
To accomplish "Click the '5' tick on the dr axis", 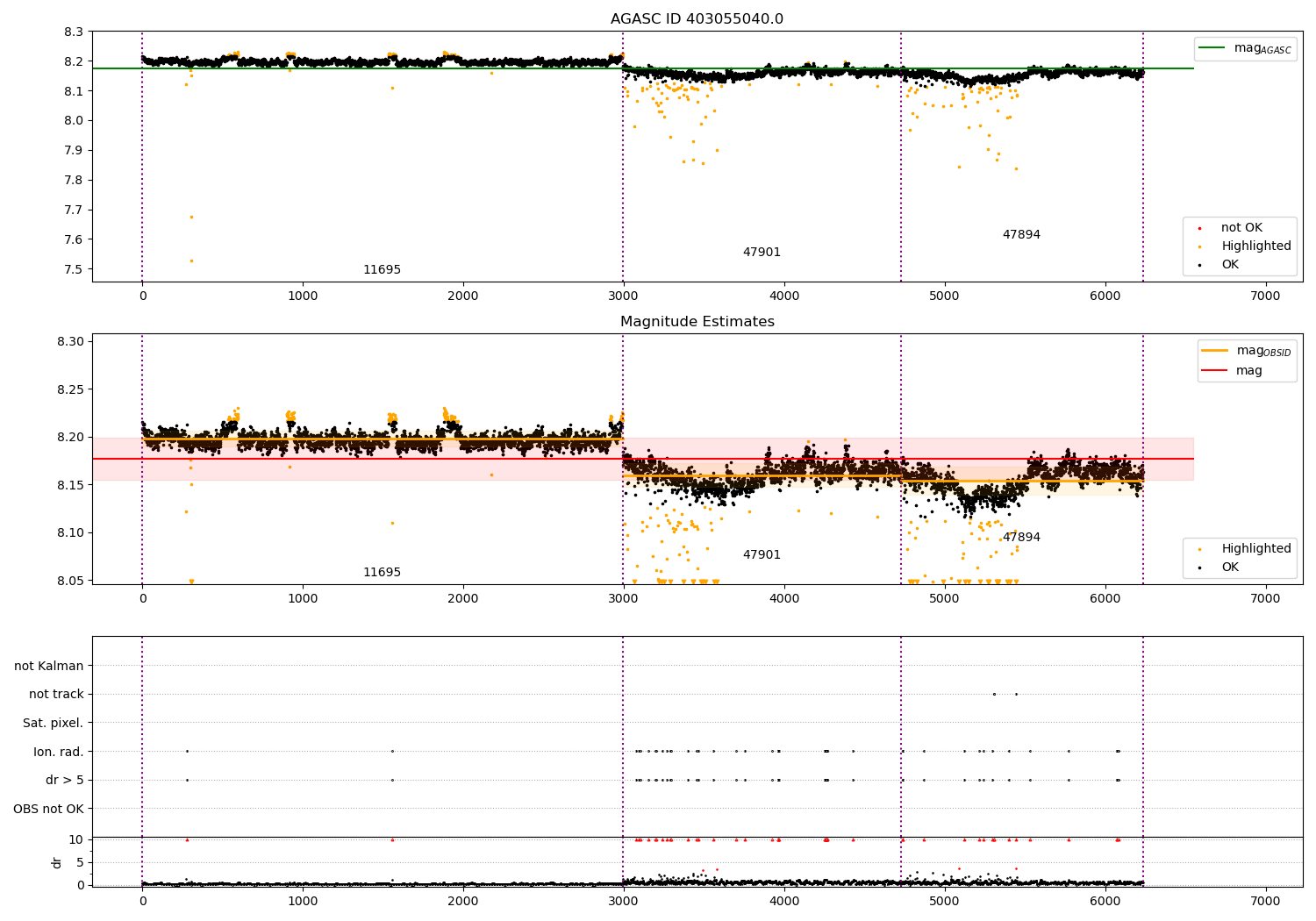I will click(80, 863).
